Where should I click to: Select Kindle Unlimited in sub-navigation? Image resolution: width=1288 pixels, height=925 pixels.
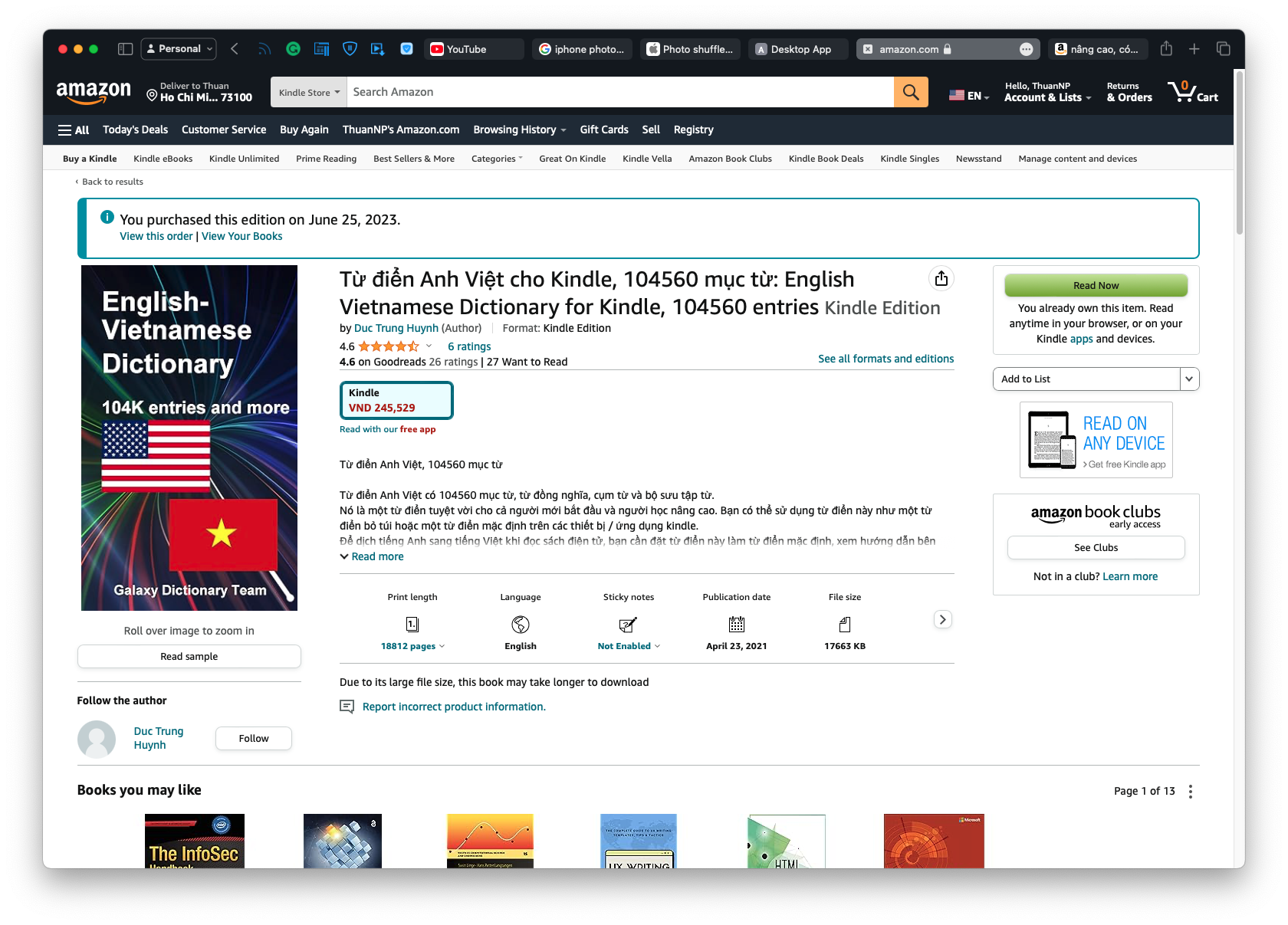coord(244,159)
